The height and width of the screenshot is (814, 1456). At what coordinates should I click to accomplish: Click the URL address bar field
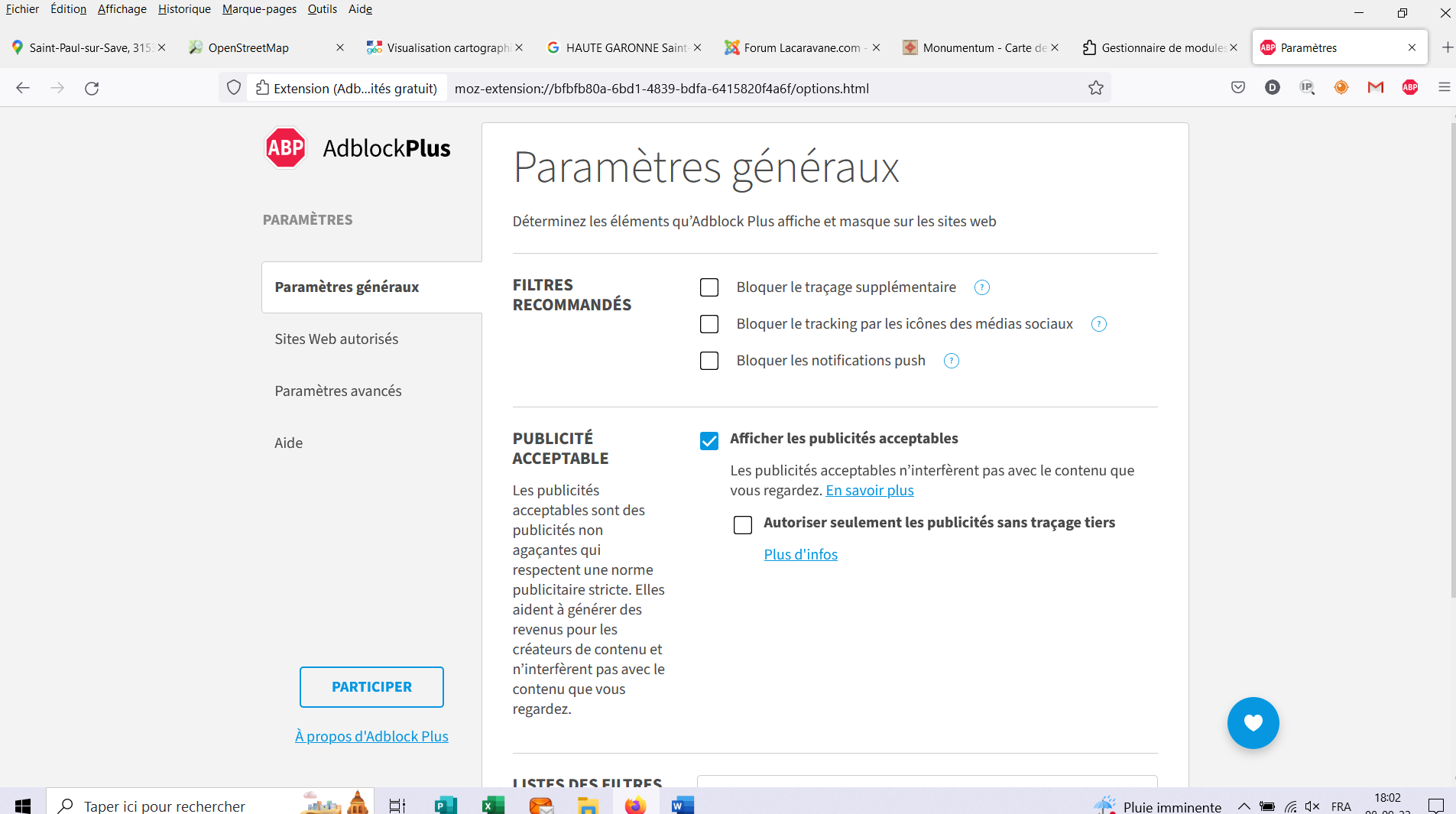click(764, 89)
